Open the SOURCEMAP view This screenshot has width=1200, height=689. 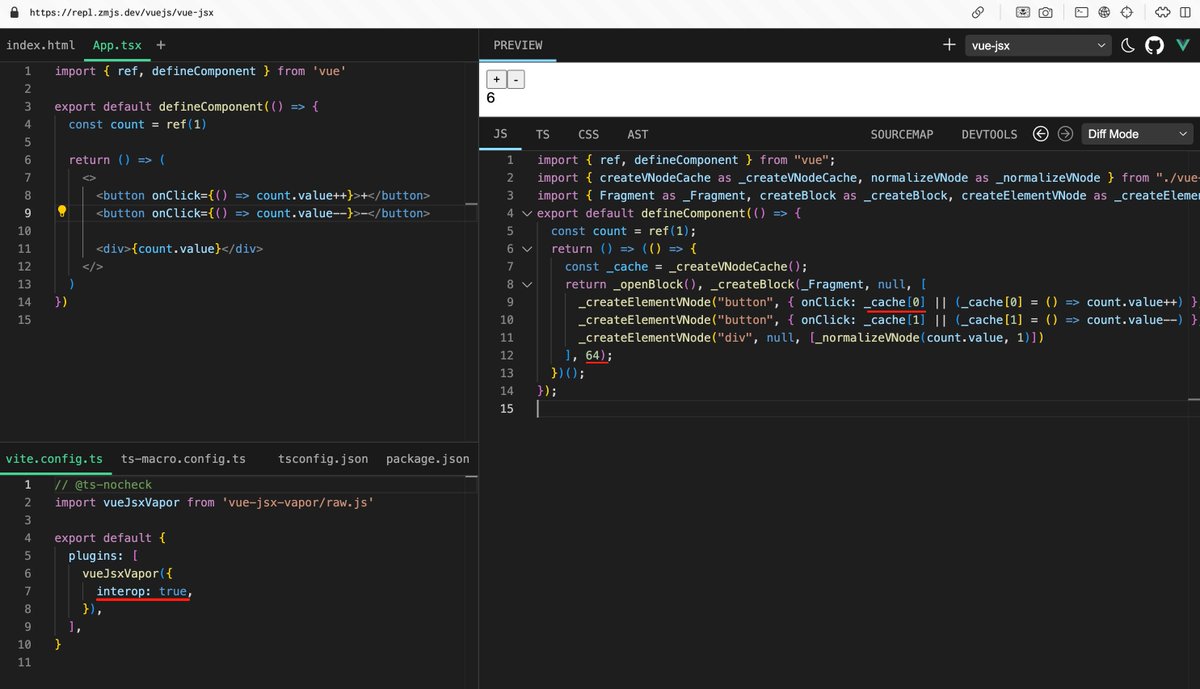902,134
